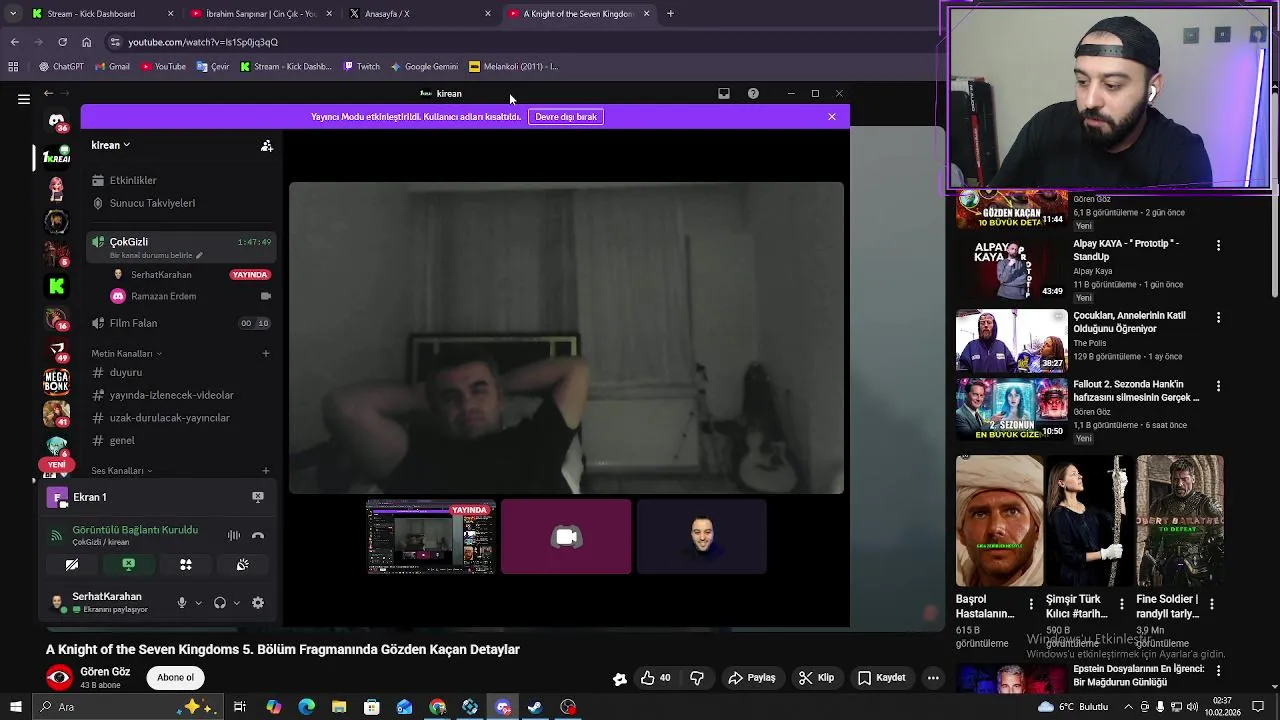Viewport: 1280px width, 720px height.
Task: Open a new browser tab
Action: click(670, 14)
